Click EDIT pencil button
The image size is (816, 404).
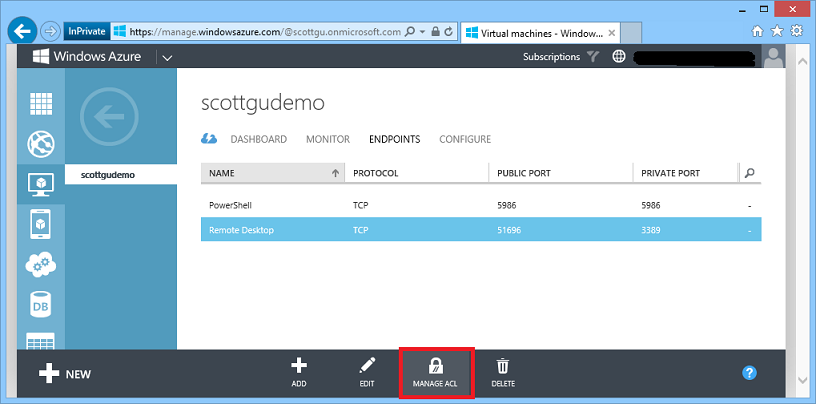coord(367,372)
